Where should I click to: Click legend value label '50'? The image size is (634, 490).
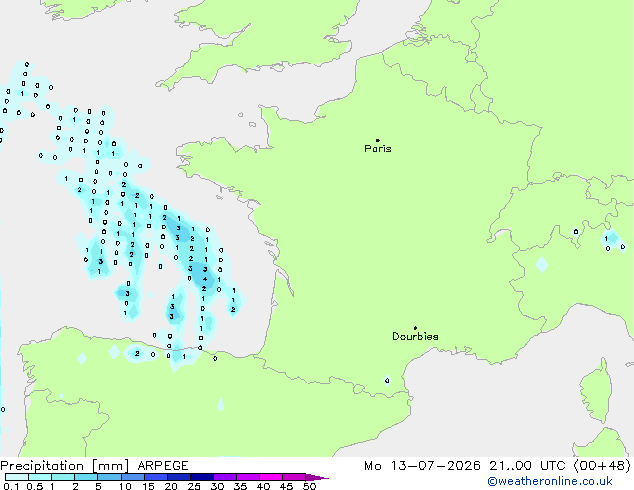tap(309, 486)
